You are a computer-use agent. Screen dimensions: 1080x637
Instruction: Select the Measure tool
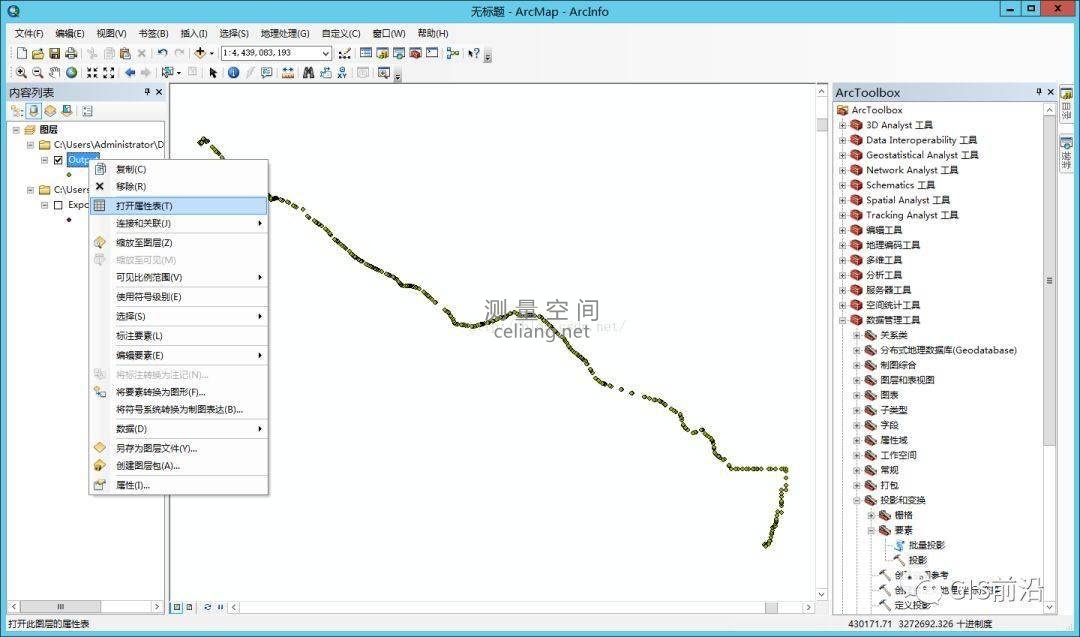tap(288, 72)
